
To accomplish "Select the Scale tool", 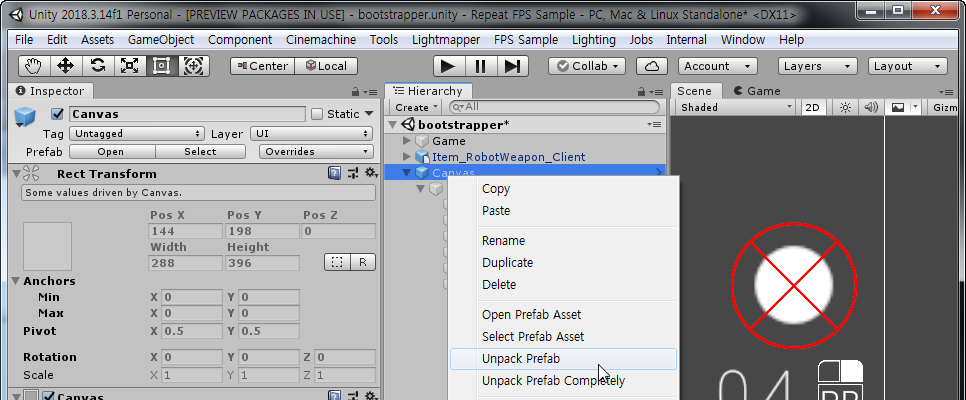I will 130,66.
